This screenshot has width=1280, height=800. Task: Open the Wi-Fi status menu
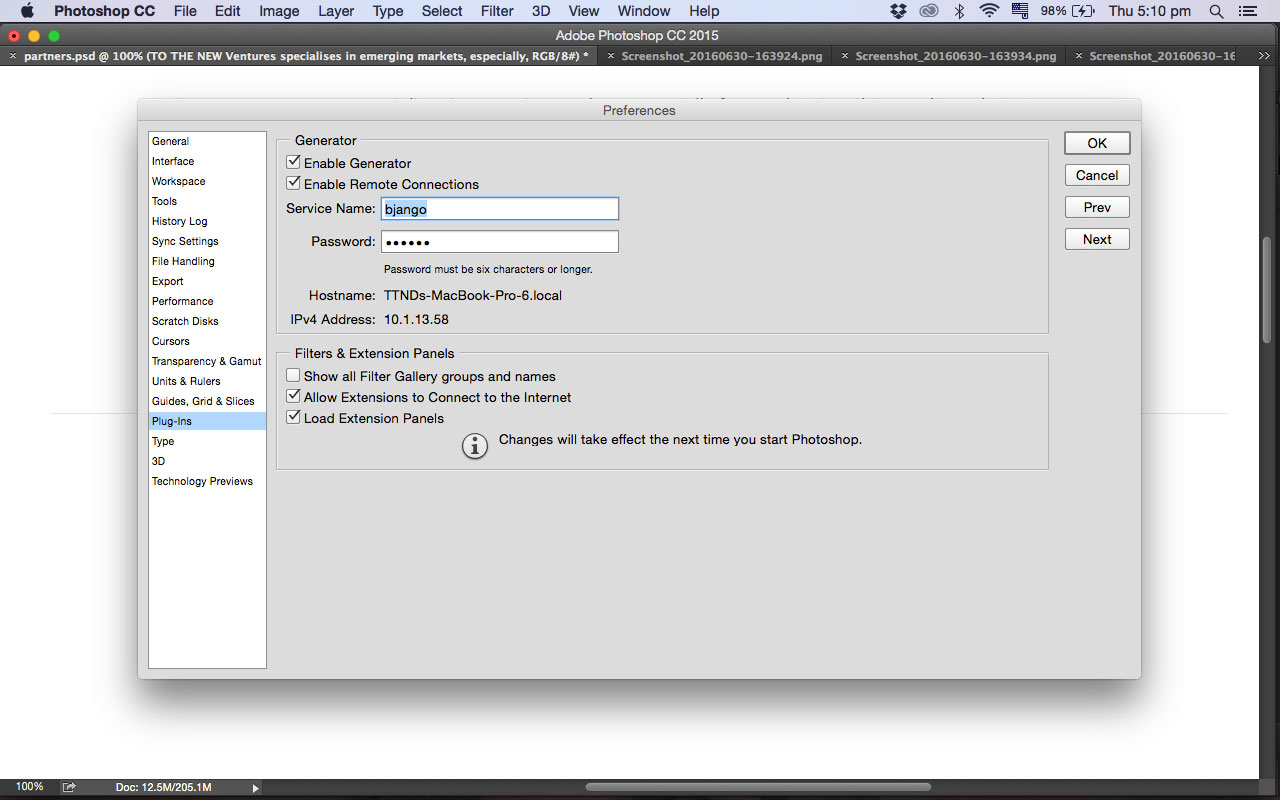[989, 11]
